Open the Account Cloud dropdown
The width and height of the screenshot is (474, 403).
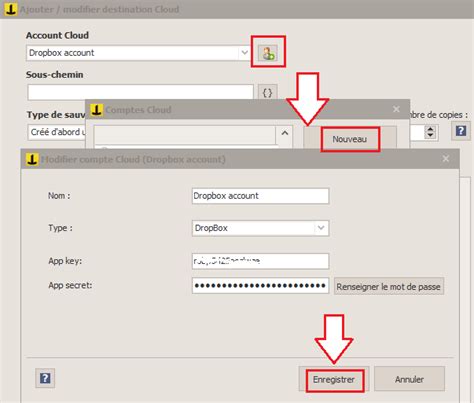[244, 53]
